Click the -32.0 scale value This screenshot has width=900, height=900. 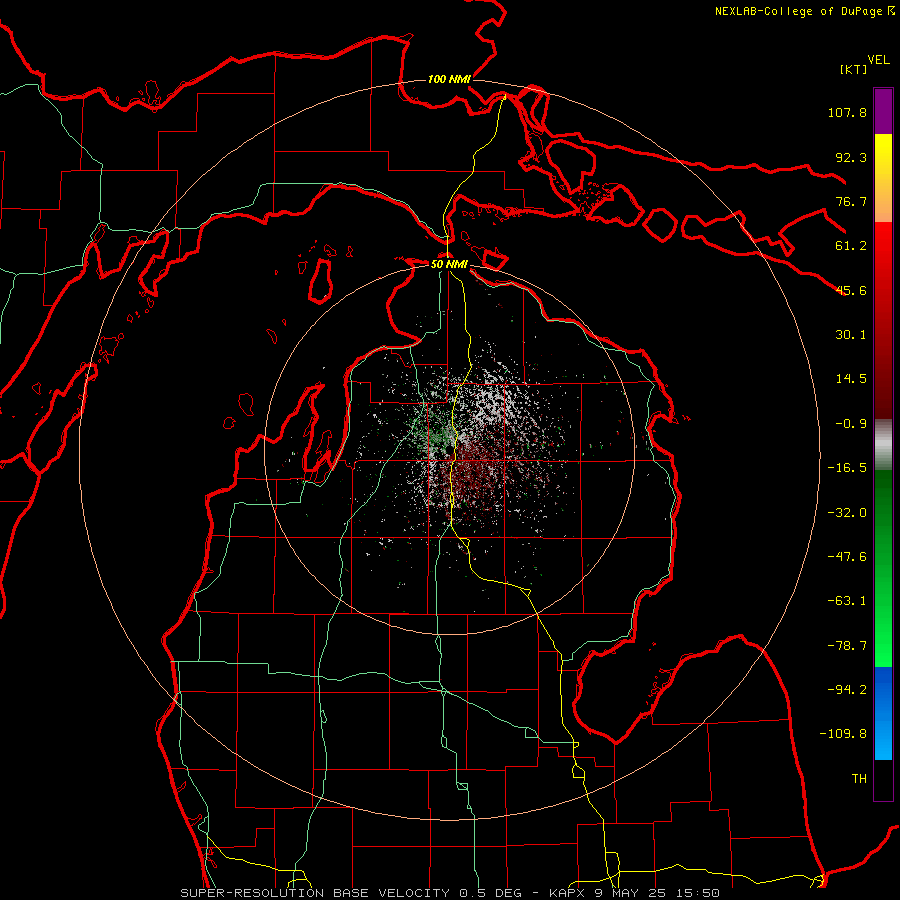(847, 513)
